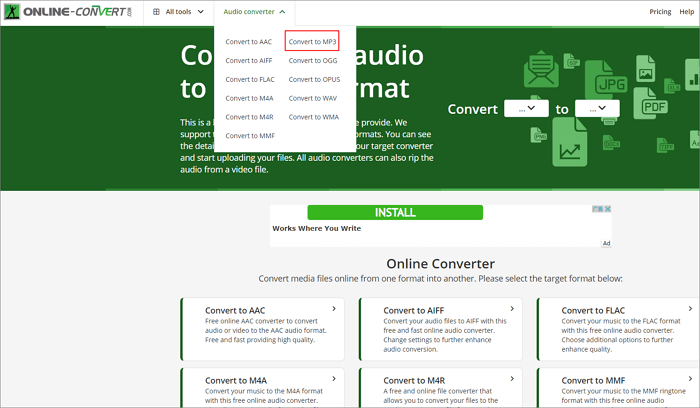
Task: Open the source format dropdown after Convert
Action: tap(526, 108)
